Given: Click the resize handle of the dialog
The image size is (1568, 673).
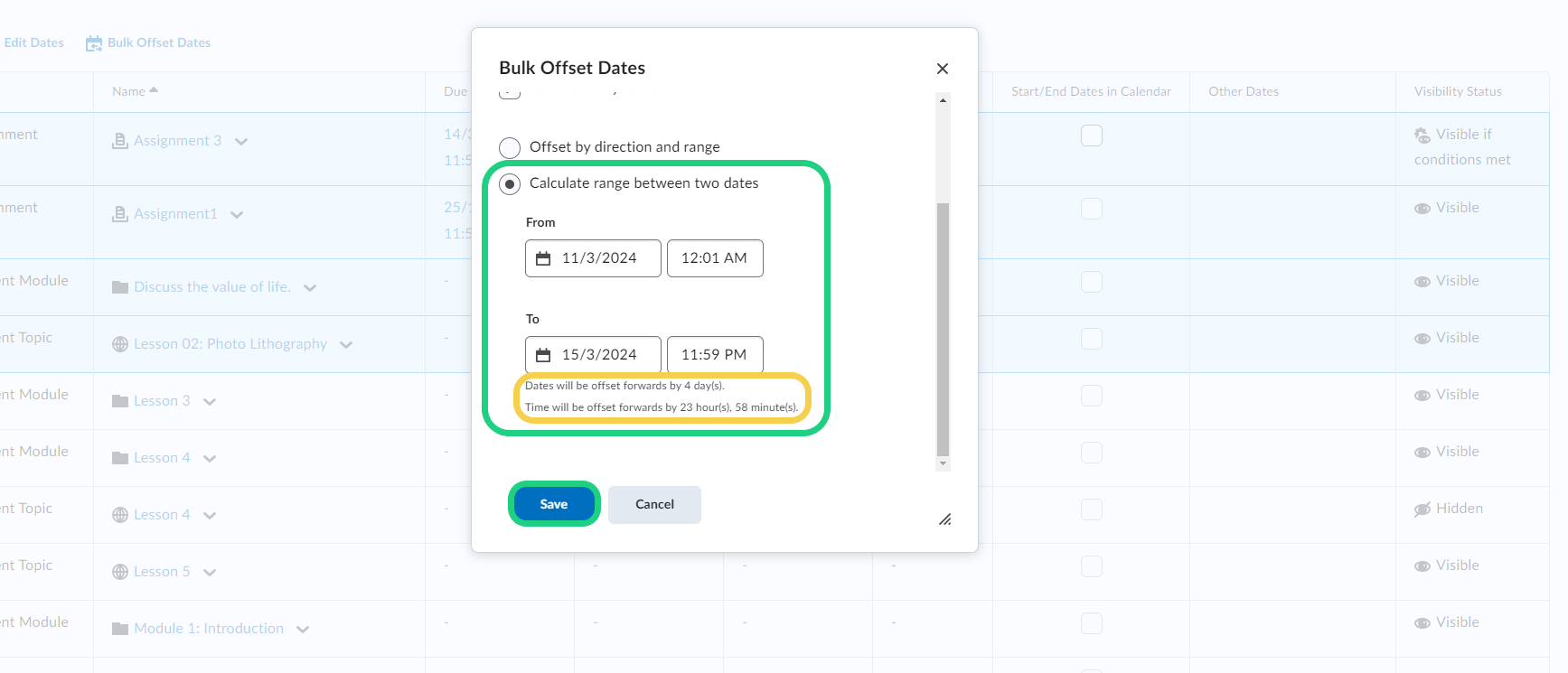Looking at the screenshot, I should pyautogui.click(x=944, y=519).
